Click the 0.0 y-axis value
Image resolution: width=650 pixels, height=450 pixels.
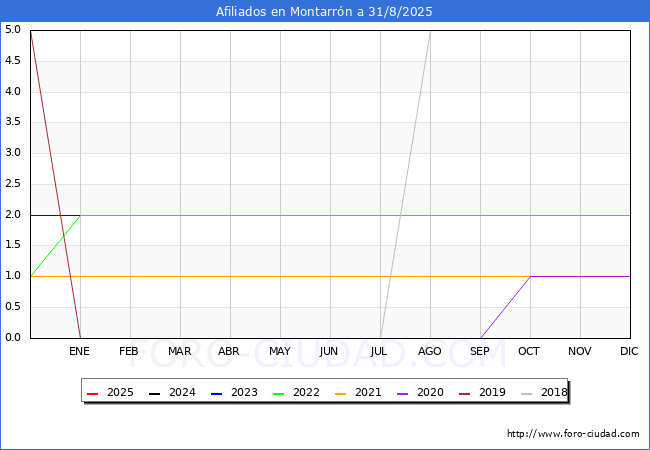coord(13,338)
